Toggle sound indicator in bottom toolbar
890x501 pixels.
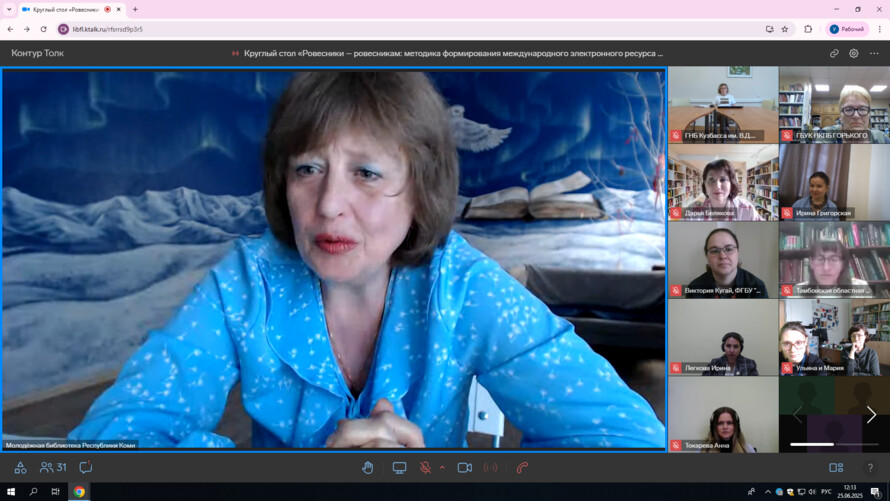[x=490, y=468]
